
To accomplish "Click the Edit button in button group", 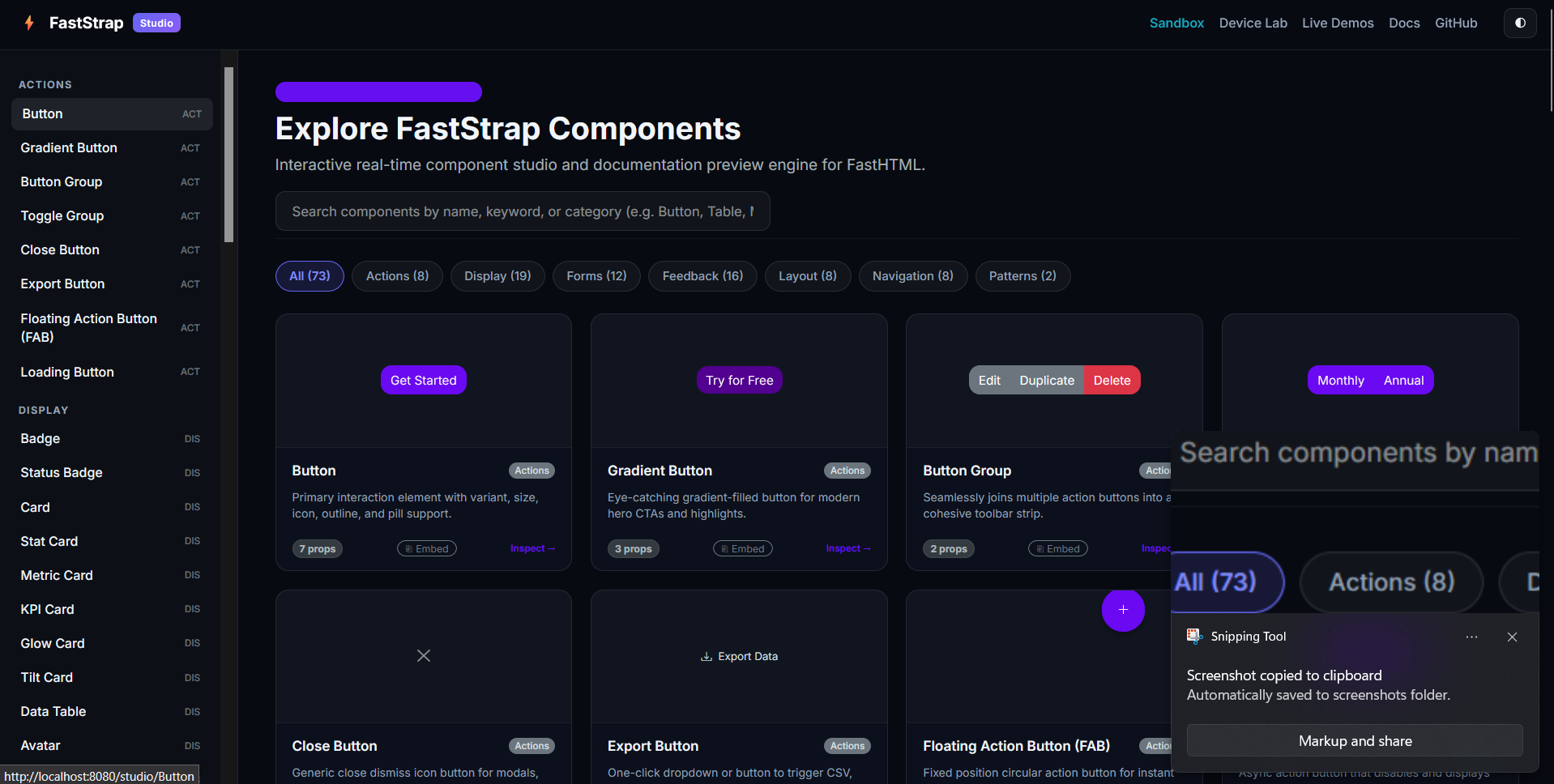I will pyautogui.click(x=989, y=380).
